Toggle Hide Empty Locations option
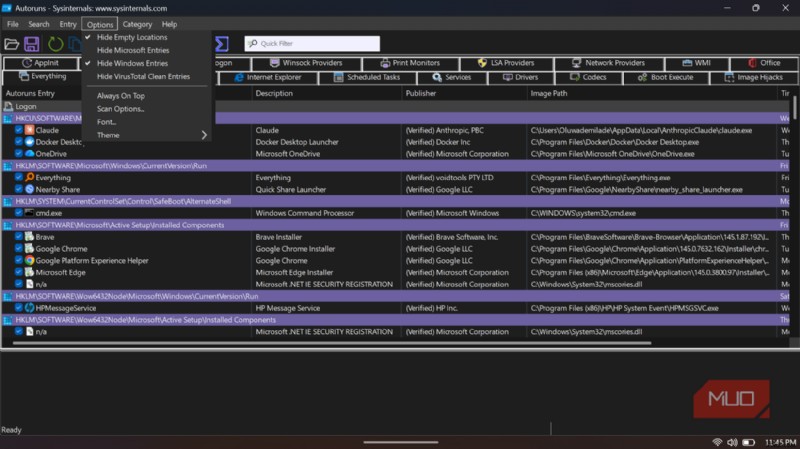The height and width of the screenshot is (449, 800). click(146, 37)
